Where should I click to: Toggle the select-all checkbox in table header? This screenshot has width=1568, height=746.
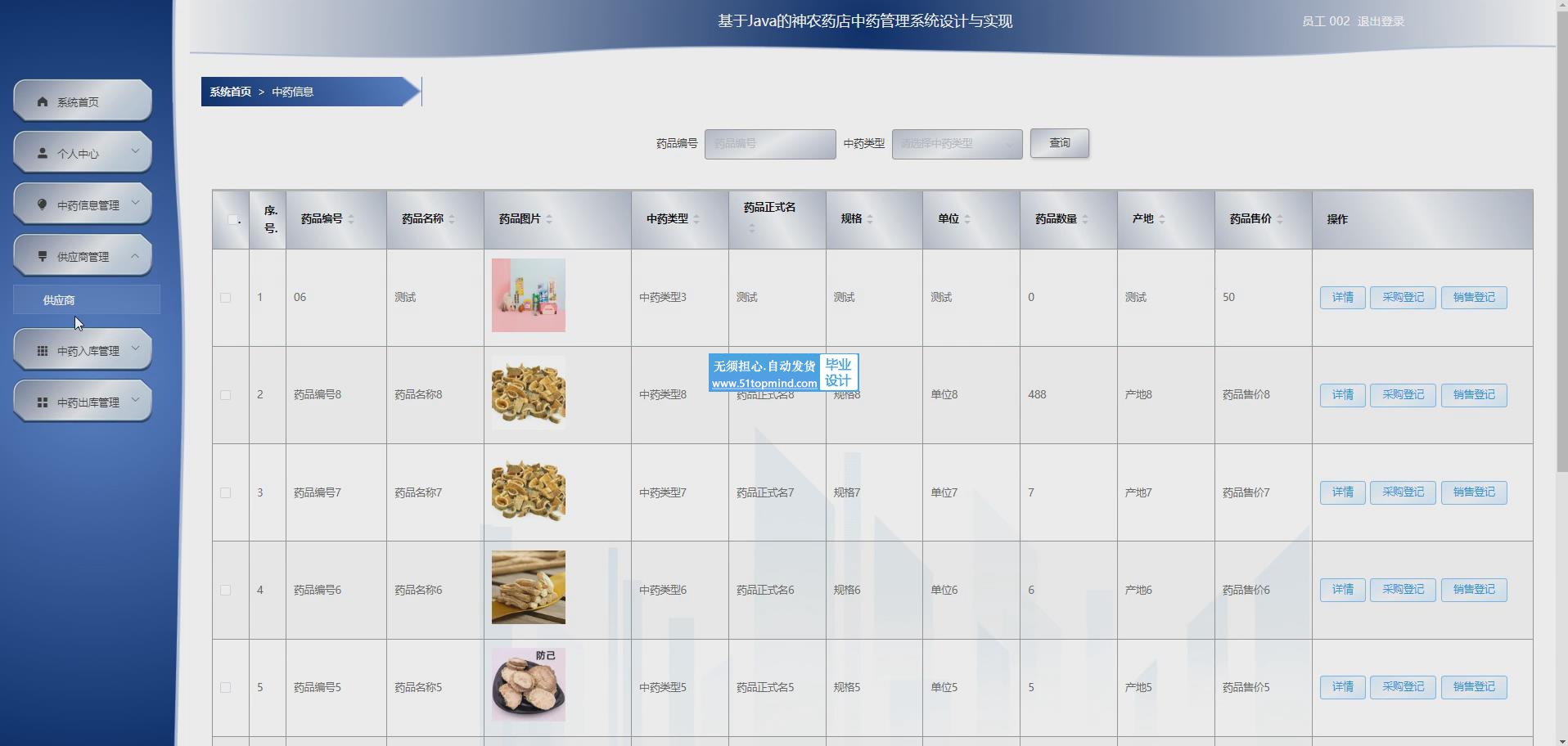click(x=232, y=219)
